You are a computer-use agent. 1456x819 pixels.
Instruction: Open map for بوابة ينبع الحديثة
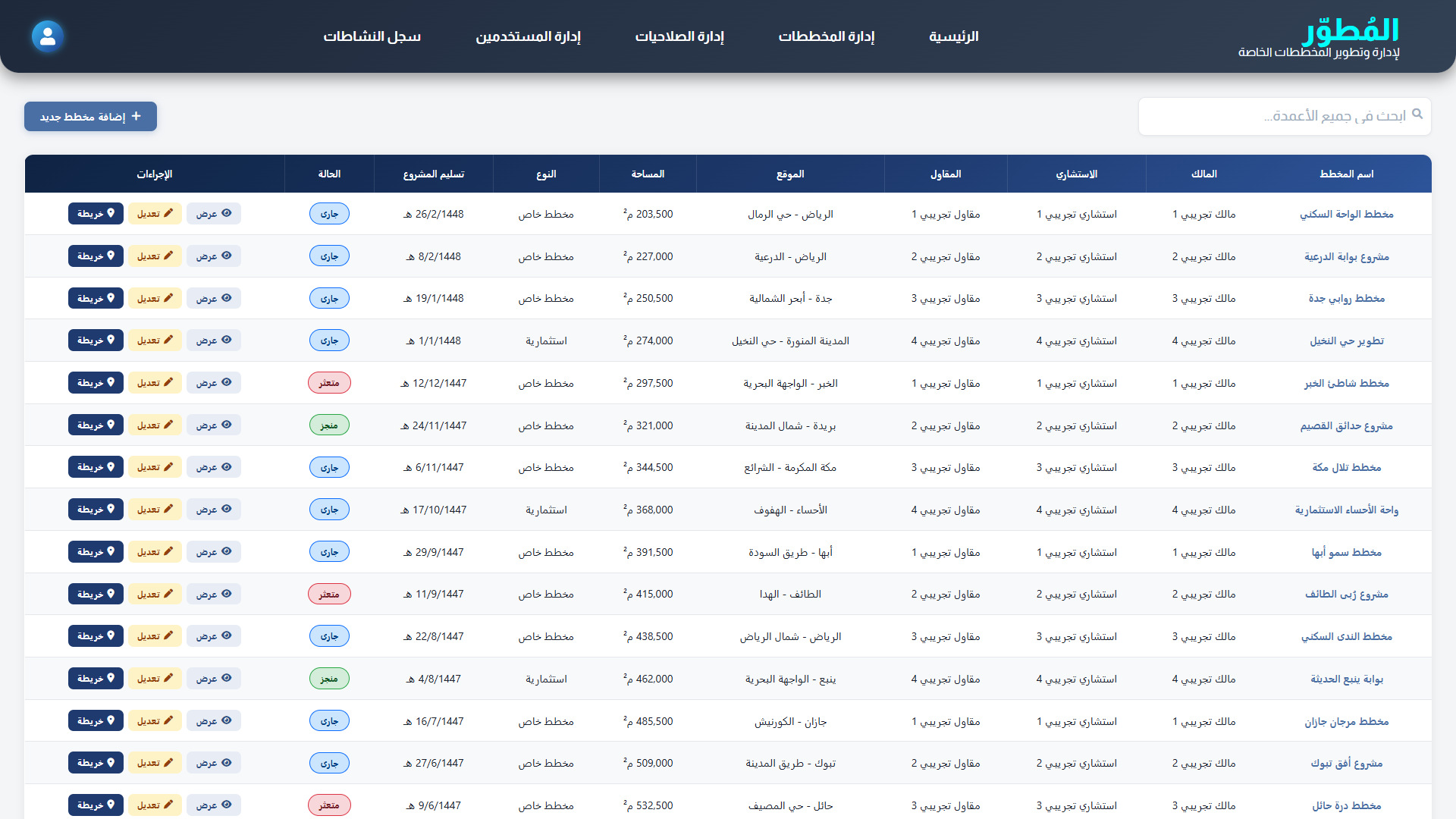[x=96, y=679]
